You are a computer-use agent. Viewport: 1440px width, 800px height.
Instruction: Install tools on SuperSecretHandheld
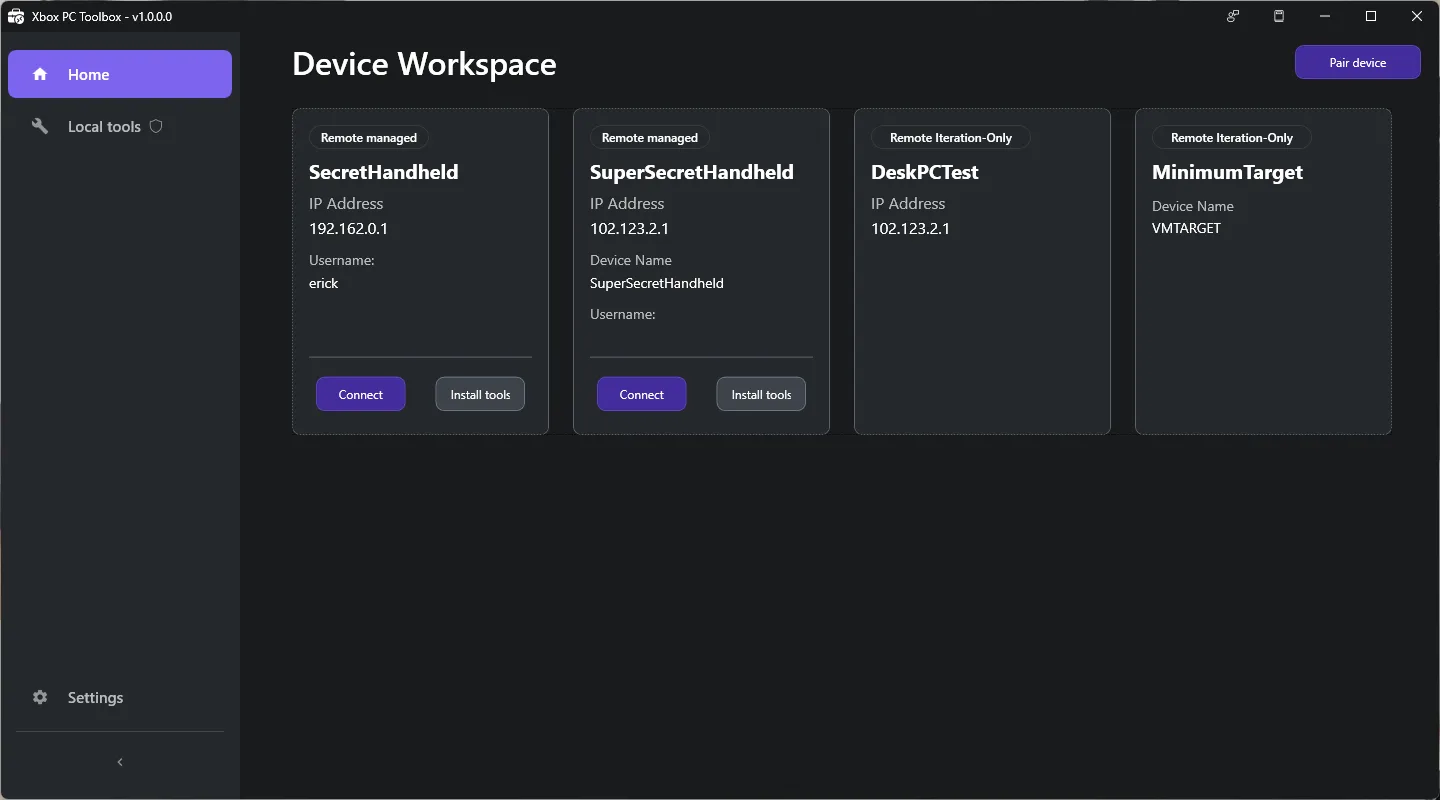tap(761, 394)
